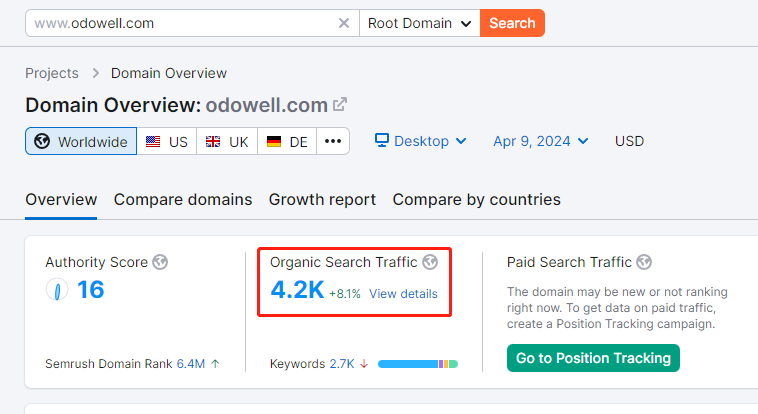Image resolution: width=758 pixels, height=414 pixels.
Task: Open the Apr 9, 2024 date picker
Action: pyautogui.click(x=540, y=141)
